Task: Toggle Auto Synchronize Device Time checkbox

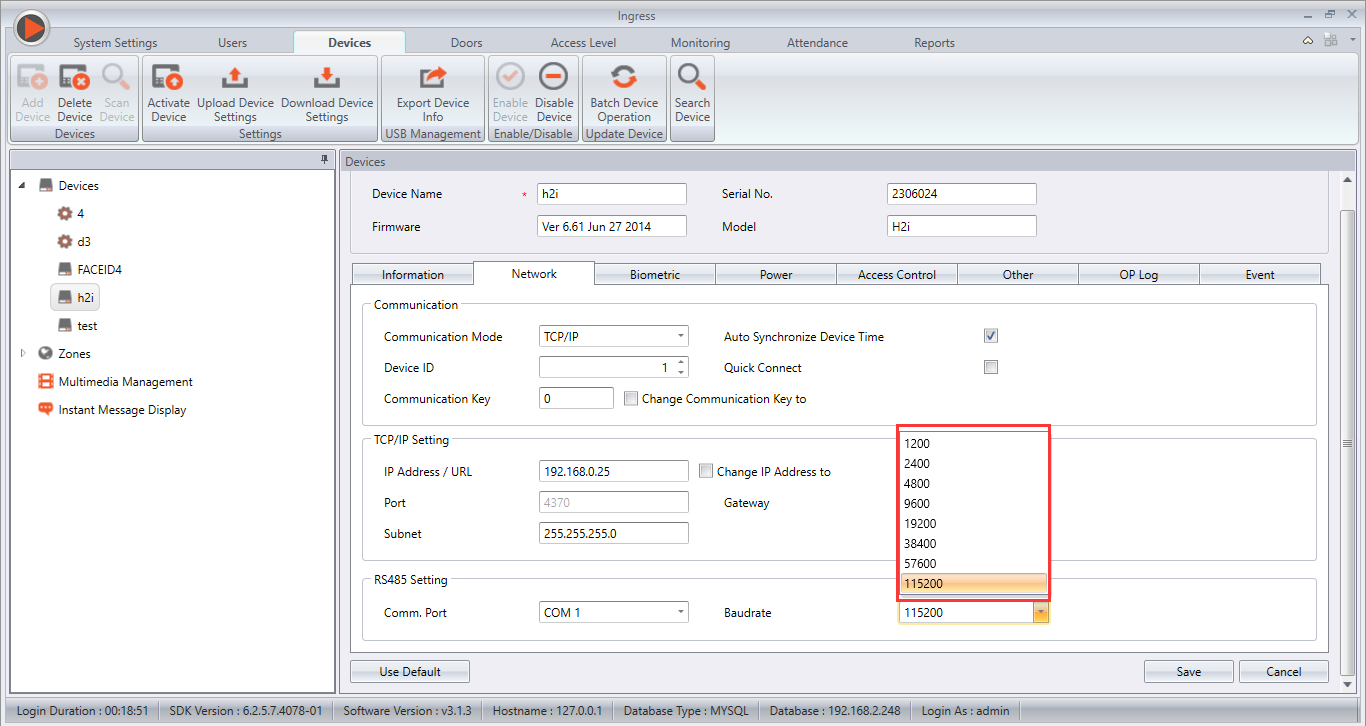Action: 991,336
